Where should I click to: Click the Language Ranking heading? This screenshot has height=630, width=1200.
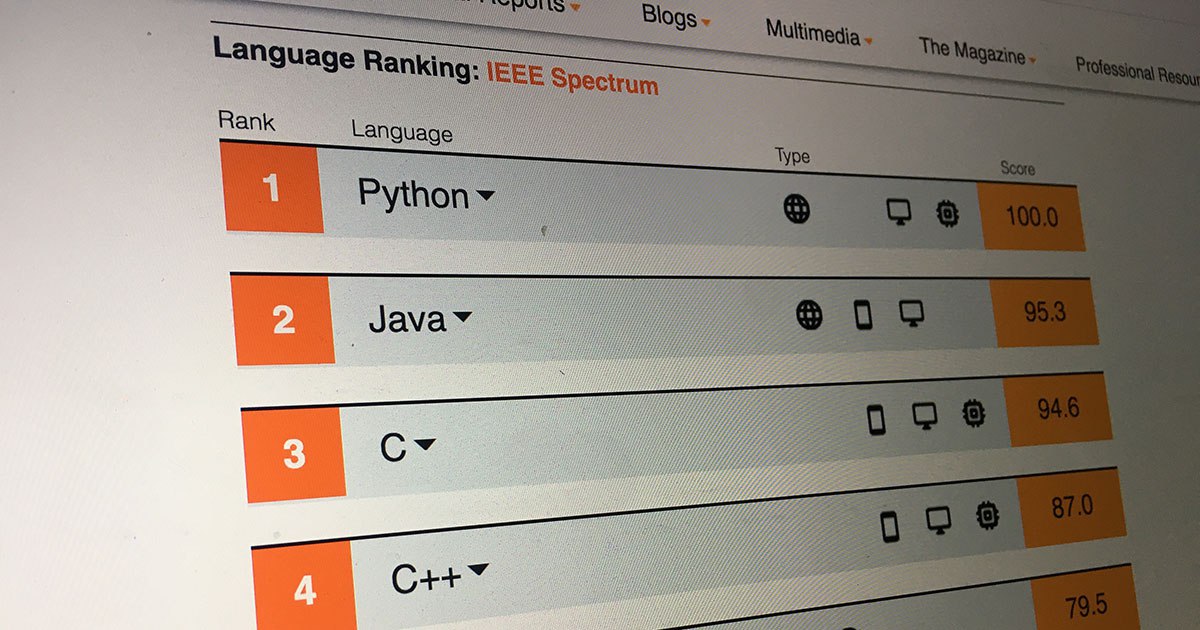(x=346, y=59)
